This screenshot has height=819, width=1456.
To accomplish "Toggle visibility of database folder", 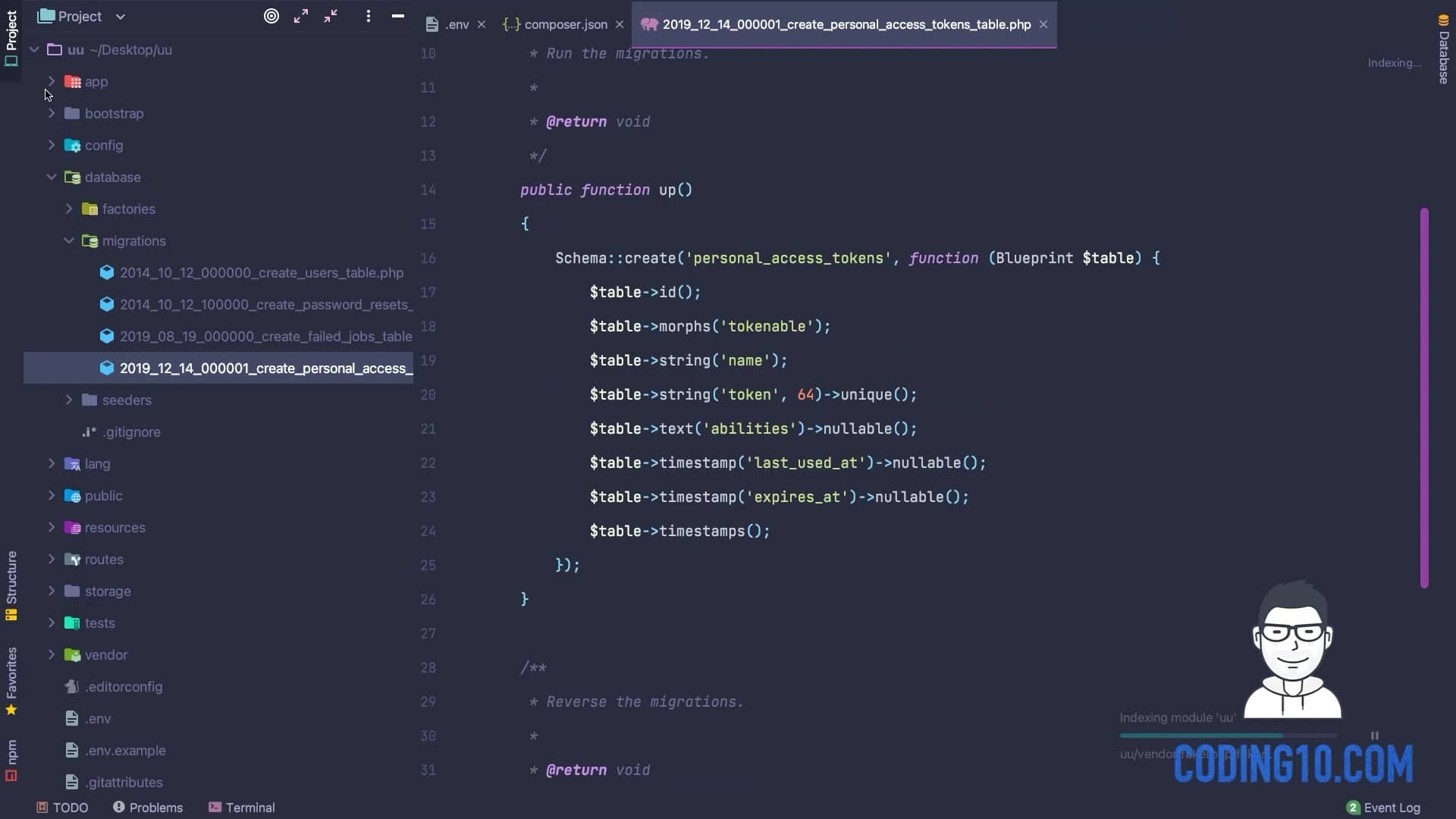I will click(x=50, y=177).
